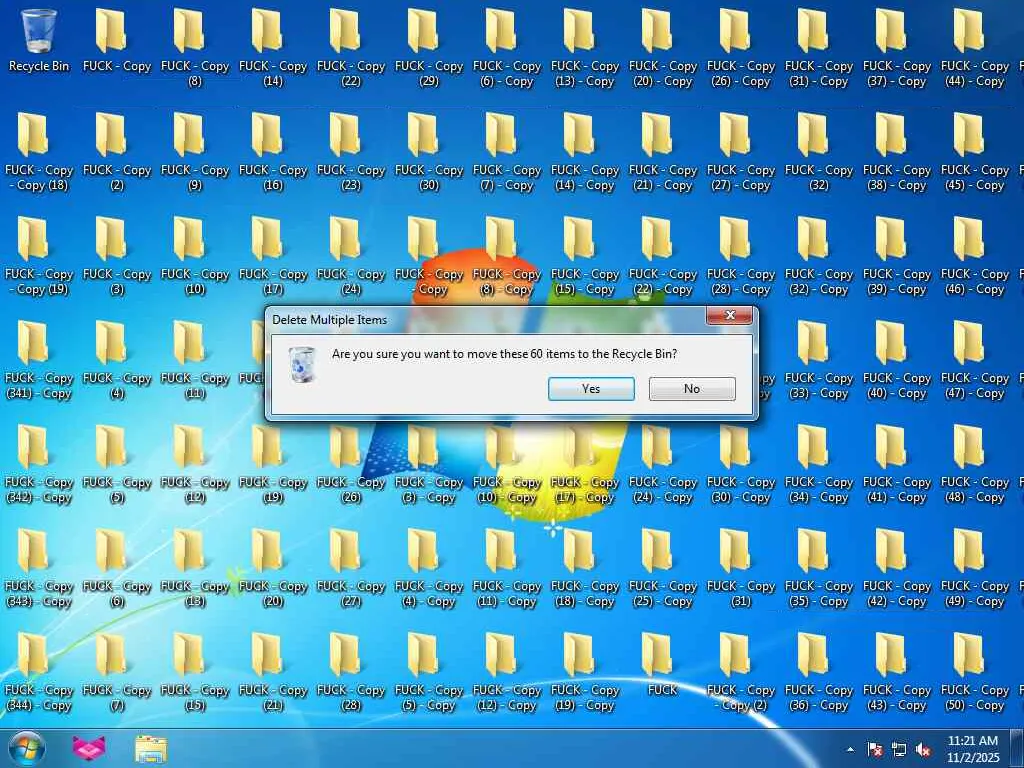Select folder "FUCK - Copy (343) - Copy"
Viewport: 1024px width, 768px height.
39,568
